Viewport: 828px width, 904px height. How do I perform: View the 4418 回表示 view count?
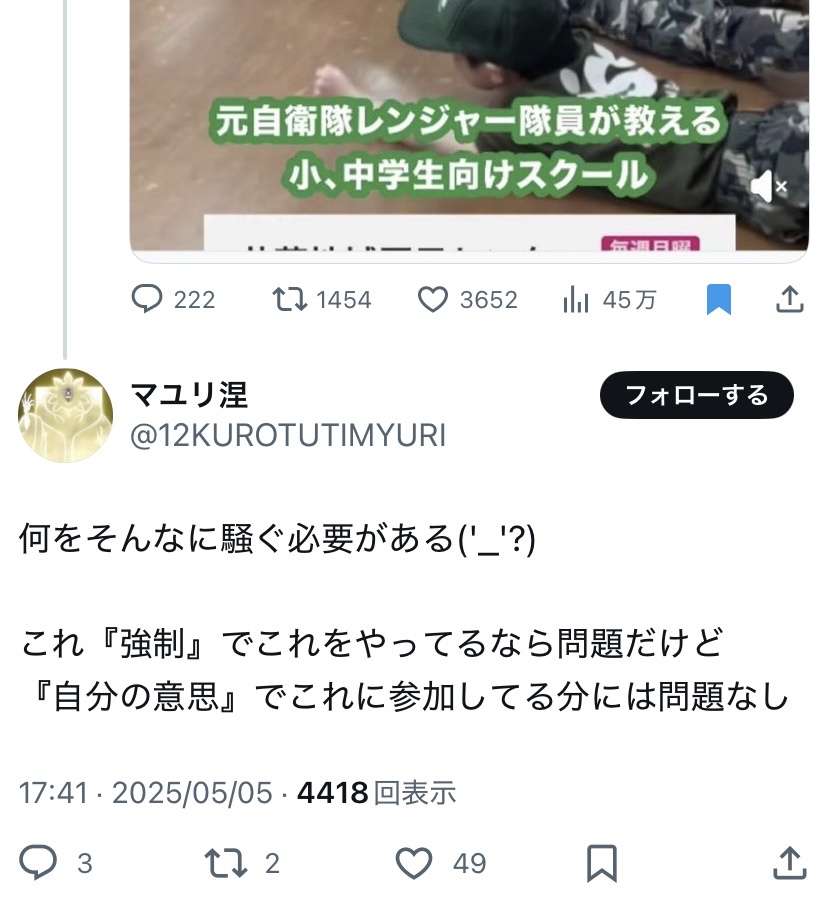[x=376, y=793]
